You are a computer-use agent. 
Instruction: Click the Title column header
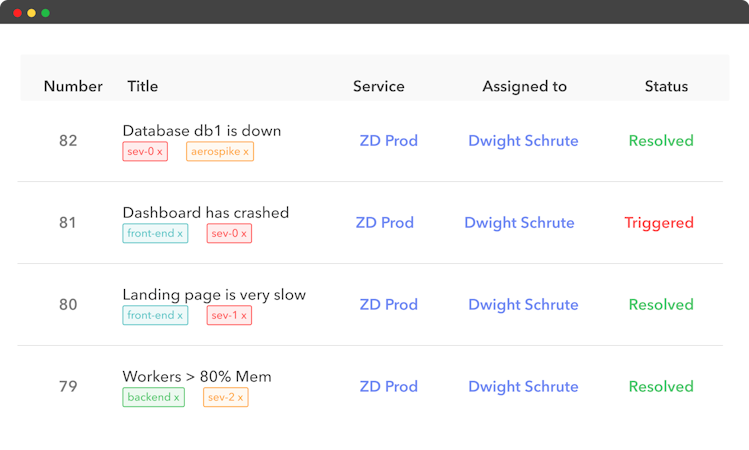pyautogui.click(x=143, y=86)
